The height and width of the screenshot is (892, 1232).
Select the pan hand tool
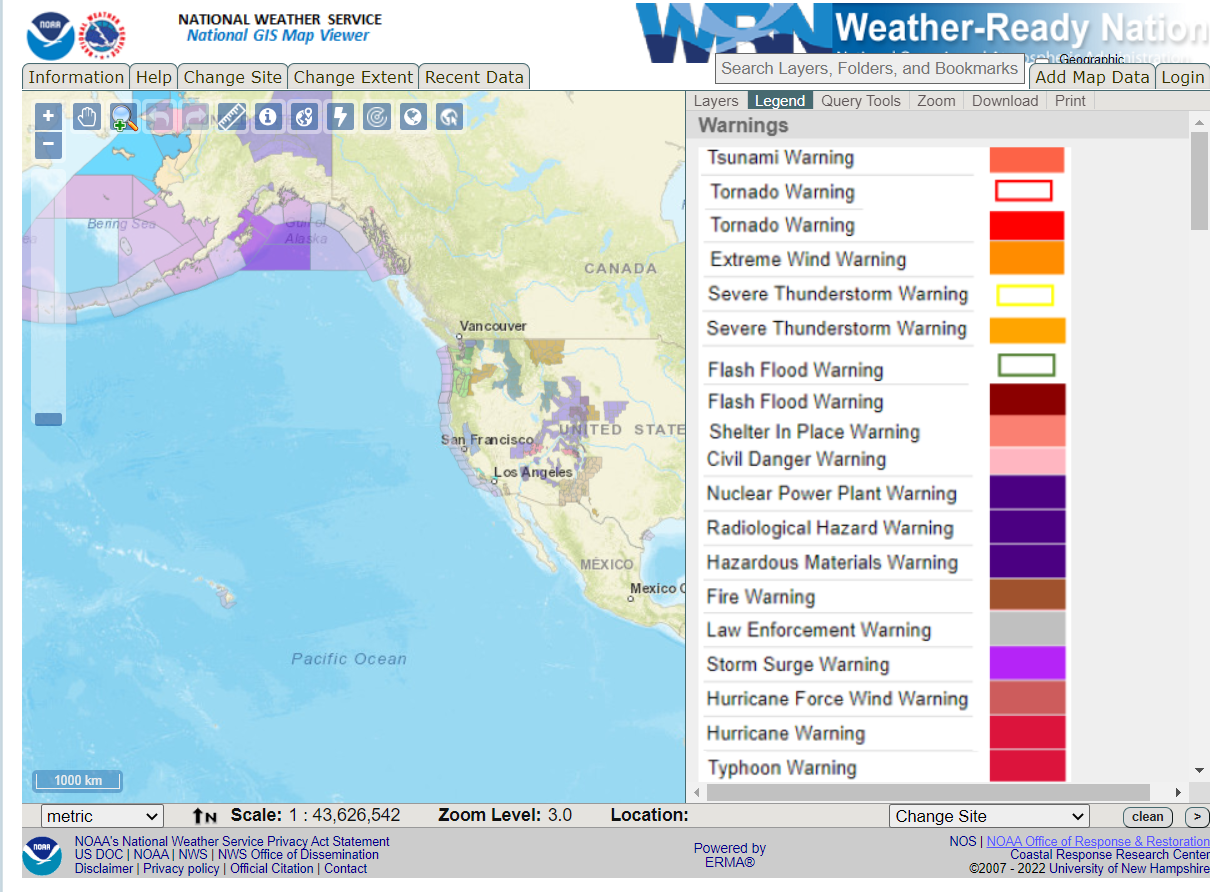coord(86,117)
